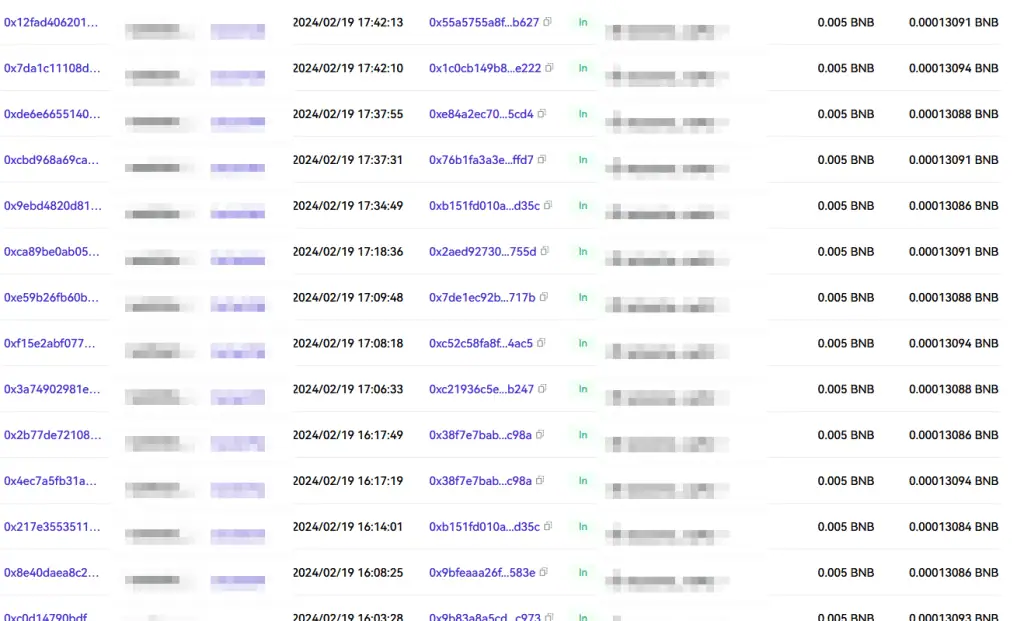Open transaction hash 0x12fad406201
This screenshot has height=621, width=1024.
point(52,22)
